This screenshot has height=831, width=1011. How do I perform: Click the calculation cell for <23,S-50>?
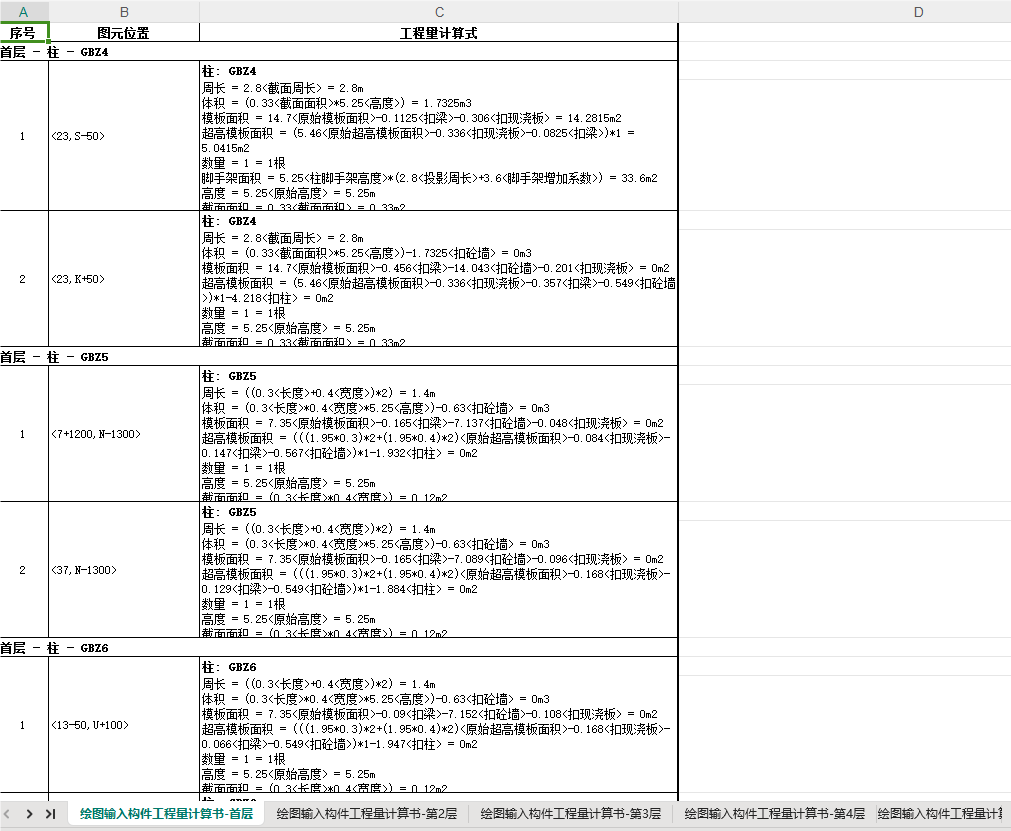click(439, 136)
